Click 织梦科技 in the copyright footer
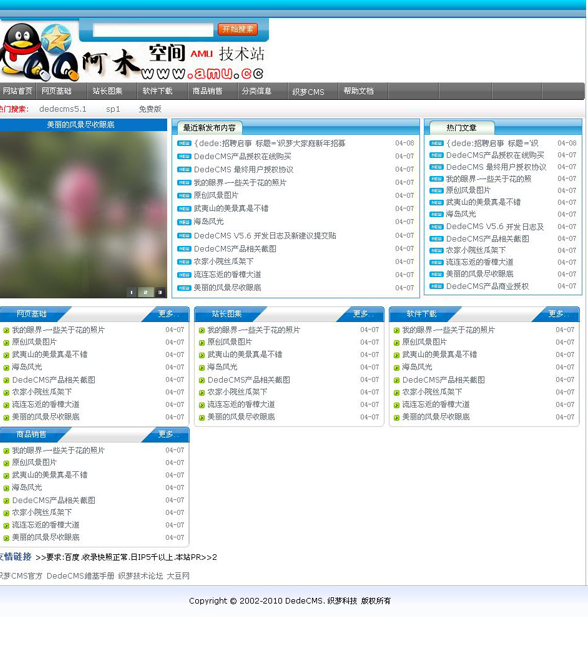Image resolution: width=588 pixels, height=651 pixels. click(342, 601)
